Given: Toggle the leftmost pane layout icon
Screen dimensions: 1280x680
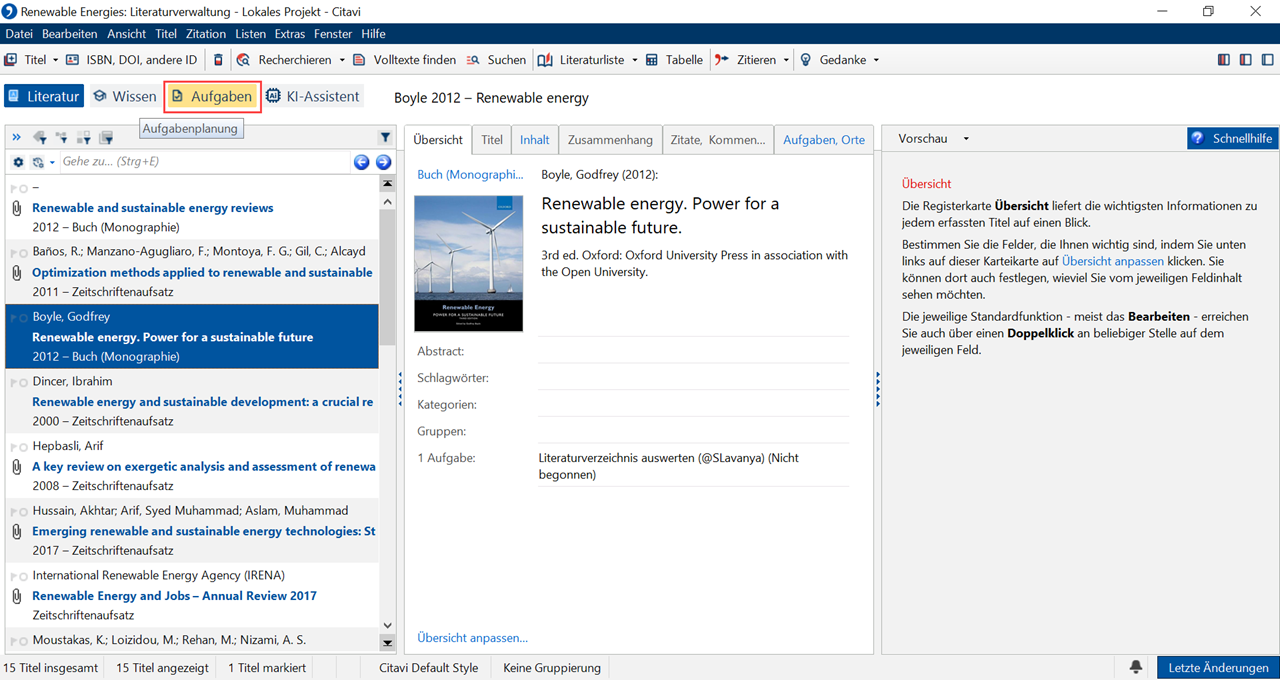Looking at the screenshot, I should [x=1224, y=60].
